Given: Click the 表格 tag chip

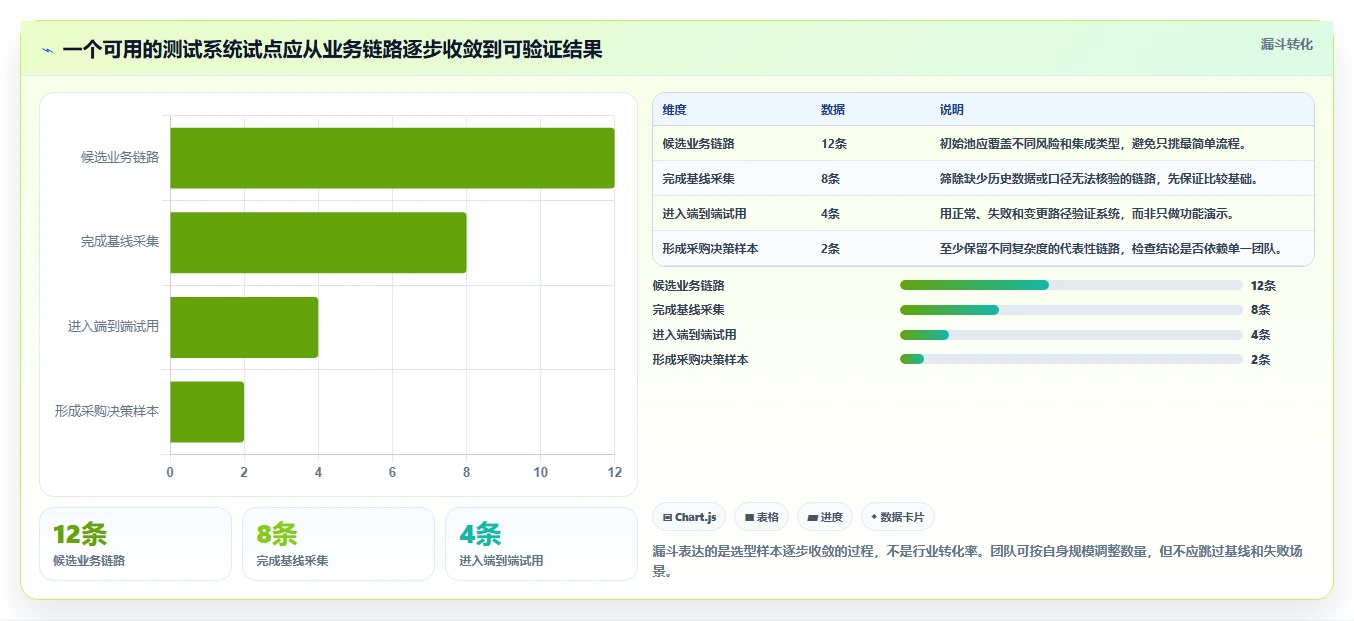Looking at the screenshot, I should (761, 517).
